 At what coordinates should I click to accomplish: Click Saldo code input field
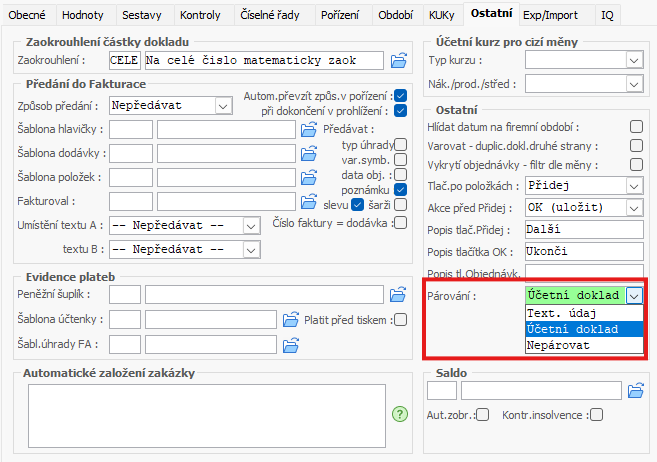(442, 390)
